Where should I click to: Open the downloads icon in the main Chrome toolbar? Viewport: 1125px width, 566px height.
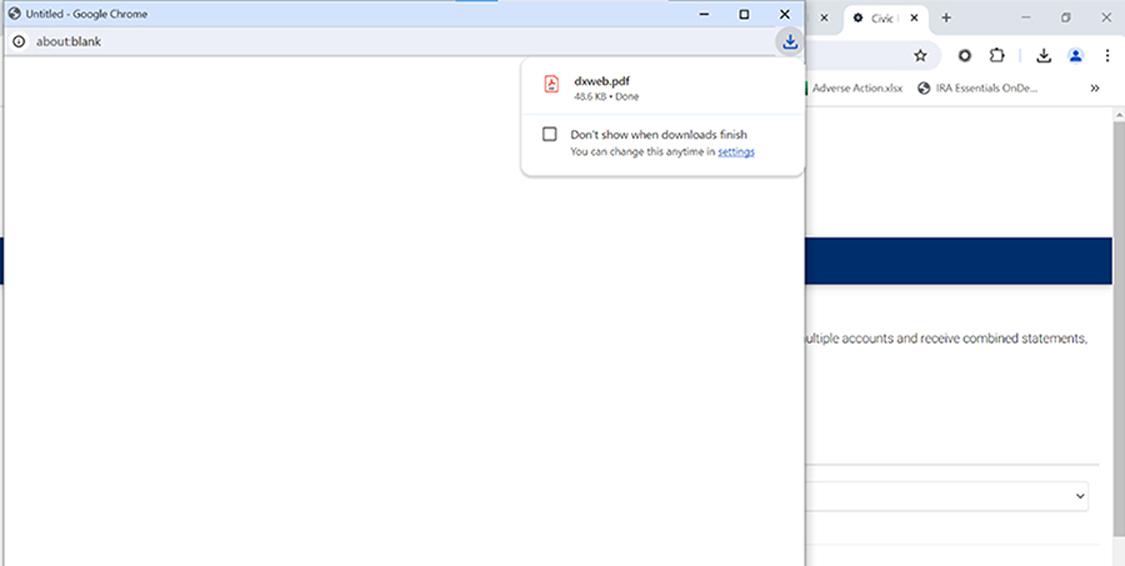pyautogui.click(x=1044, y=56)
